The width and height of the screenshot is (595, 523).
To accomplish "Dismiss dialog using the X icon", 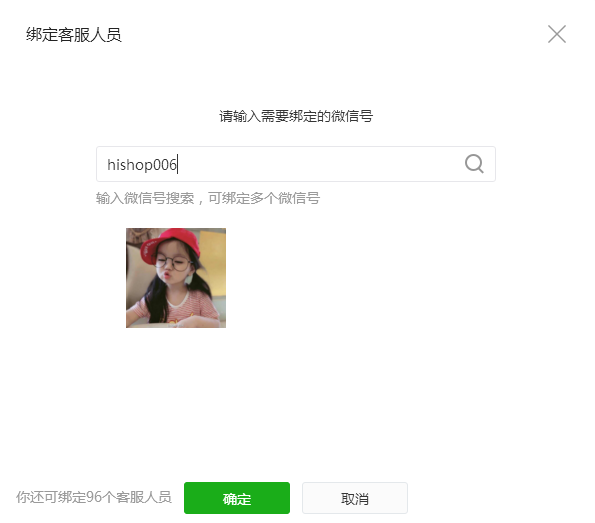I will (x=557, y=34).
